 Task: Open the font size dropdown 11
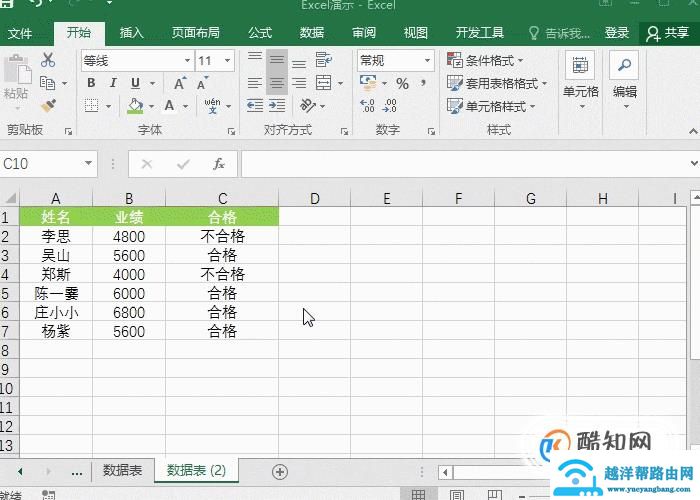(x=227, y=61)
